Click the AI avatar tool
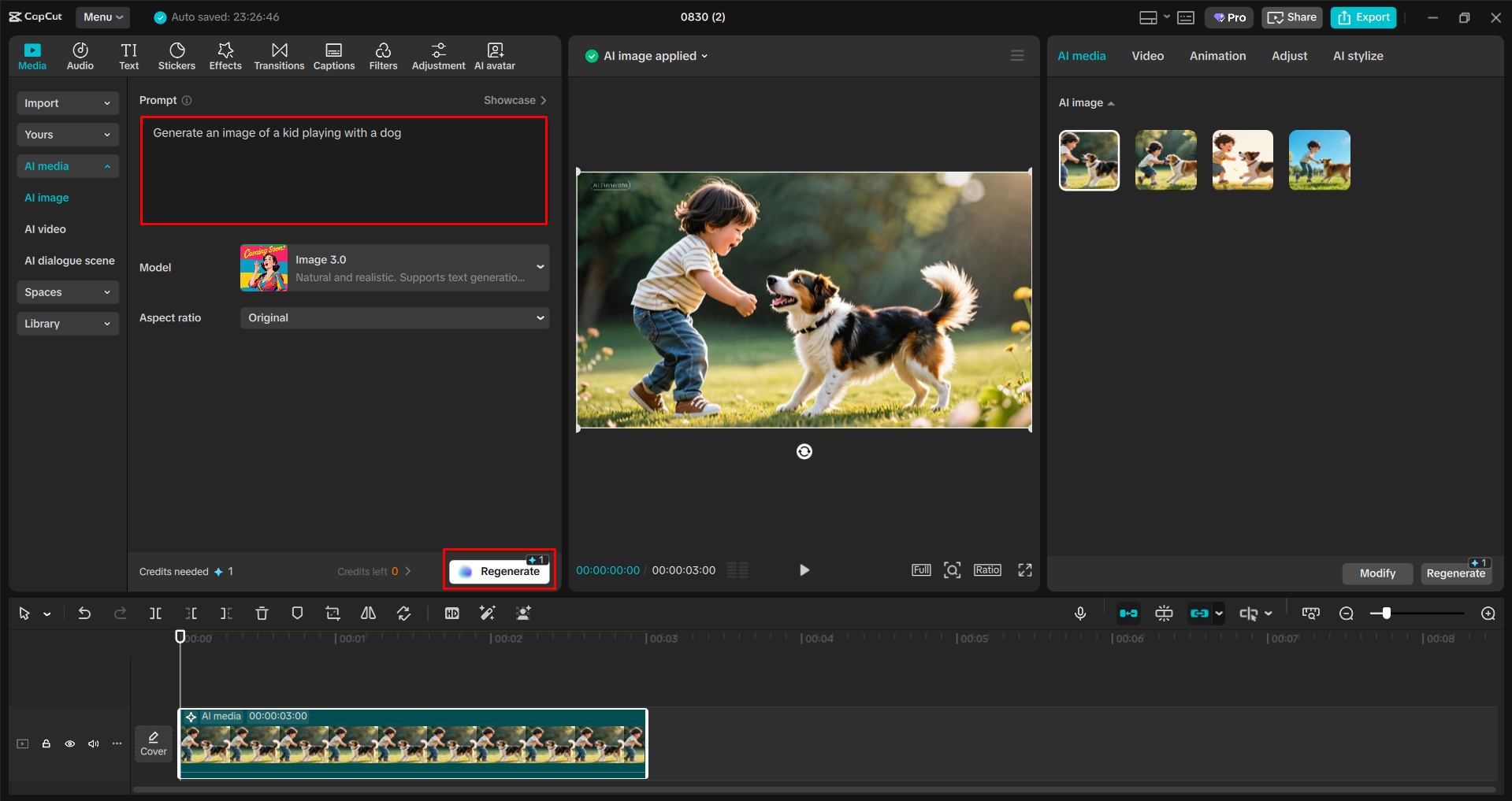 (x=494, y=55)
